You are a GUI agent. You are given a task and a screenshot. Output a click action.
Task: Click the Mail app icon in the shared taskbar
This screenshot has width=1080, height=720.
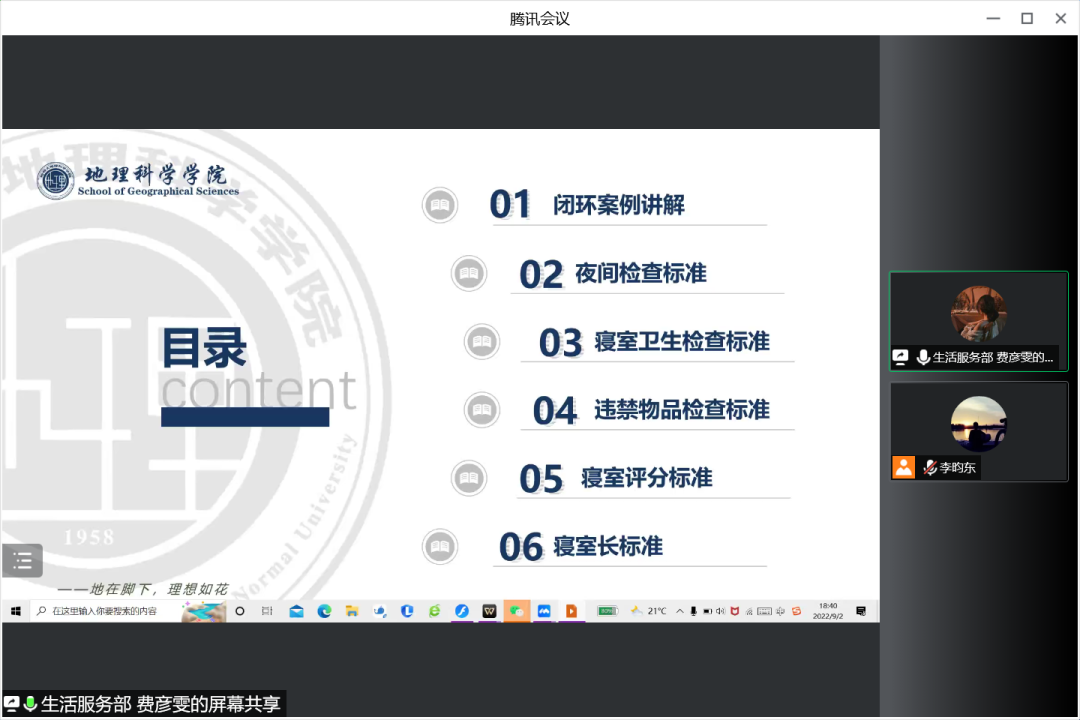(x=296, y=611)
